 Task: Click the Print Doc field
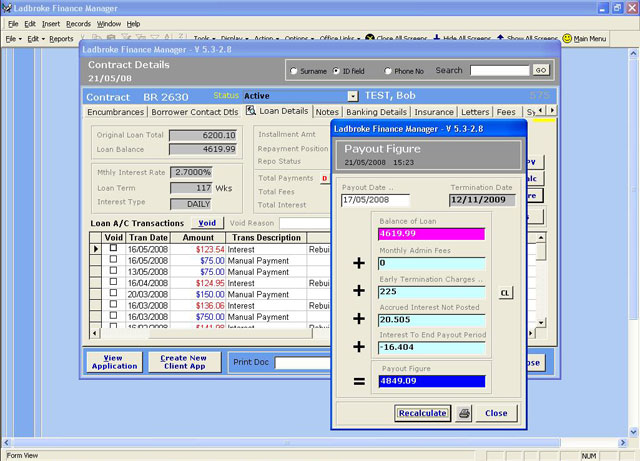coord(302,363)
